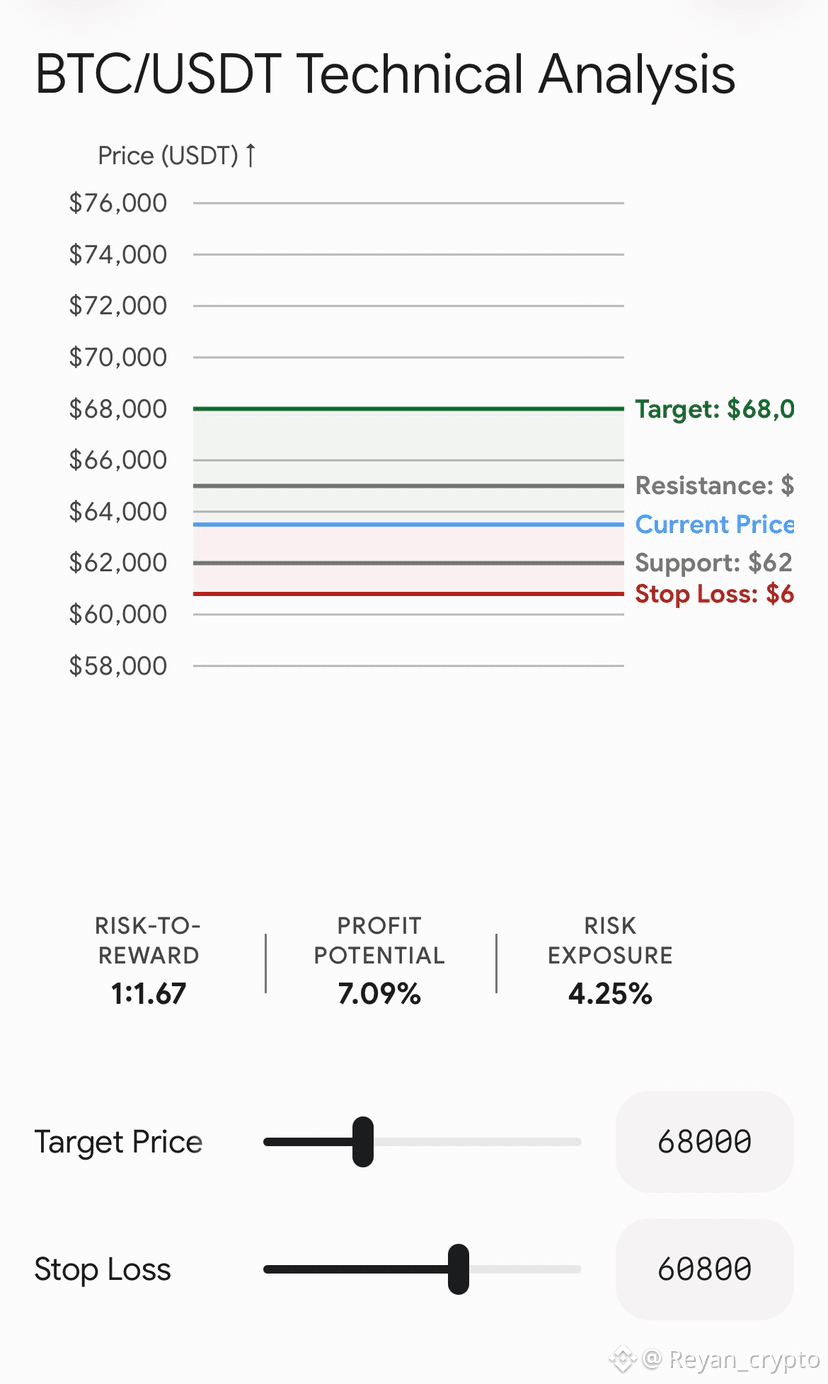The width and height of the screenshot is (828, 1384).
Task: Click the Support line label
Action: [x=714, y=563]
